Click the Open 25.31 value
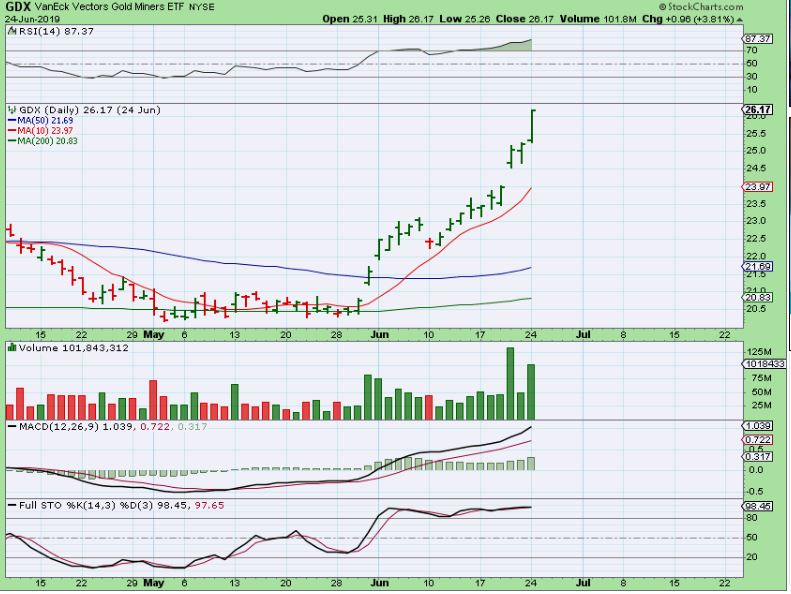The image size is (791, 594). click(x=350, y=19)
